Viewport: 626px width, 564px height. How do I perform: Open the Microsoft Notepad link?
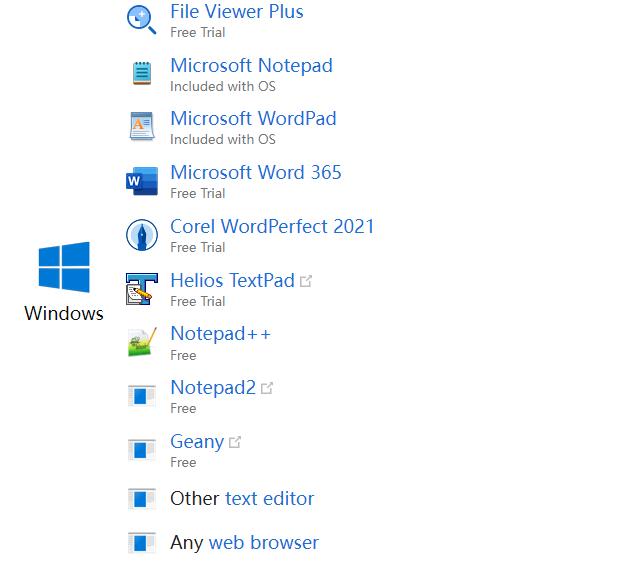tap(252, 65)
